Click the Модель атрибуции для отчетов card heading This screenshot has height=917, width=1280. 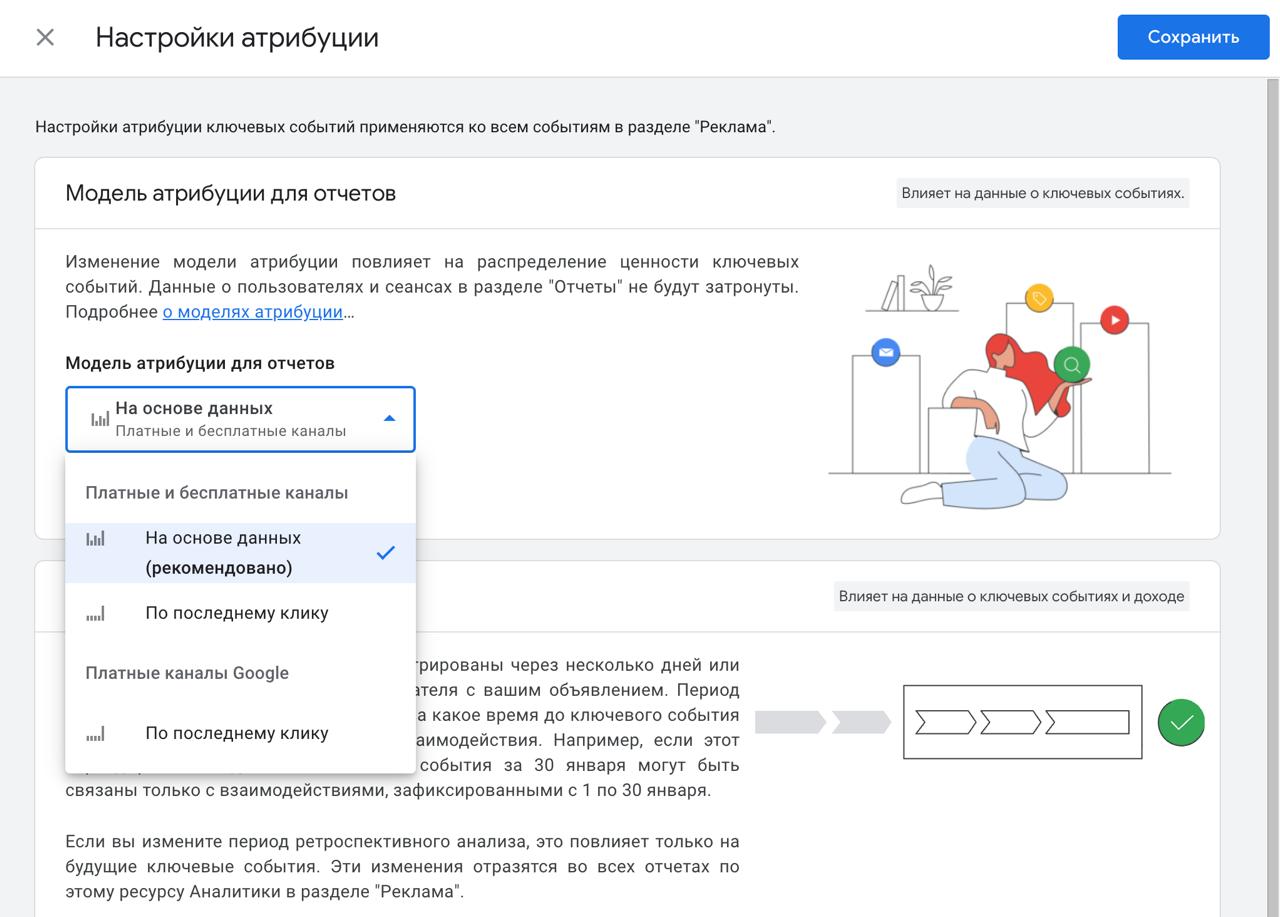(x=231, y=193)
